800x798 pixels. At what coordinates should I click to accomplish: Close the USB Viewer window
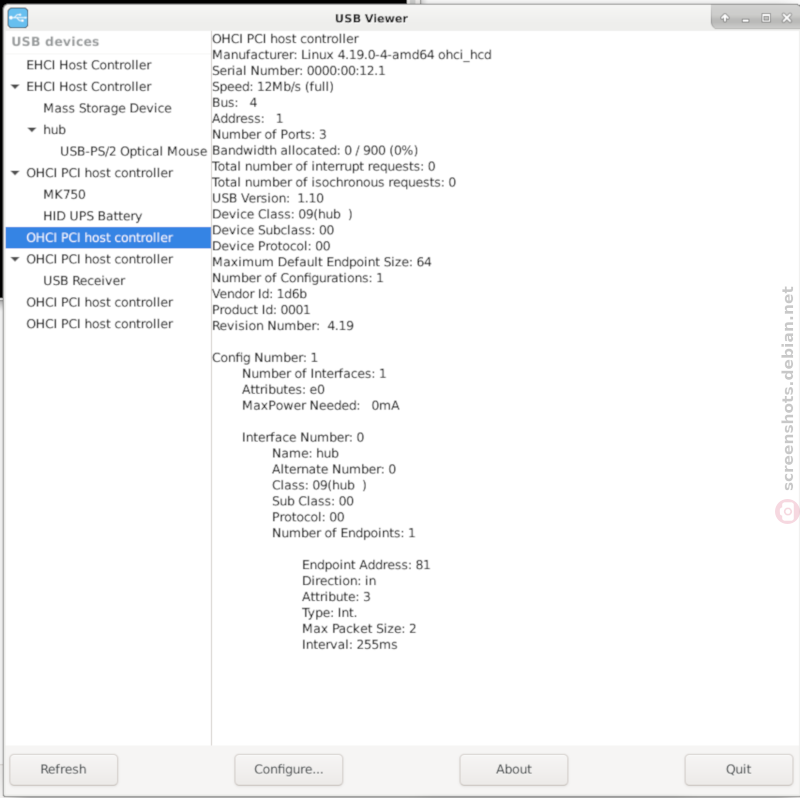click(x=787, y=18)
